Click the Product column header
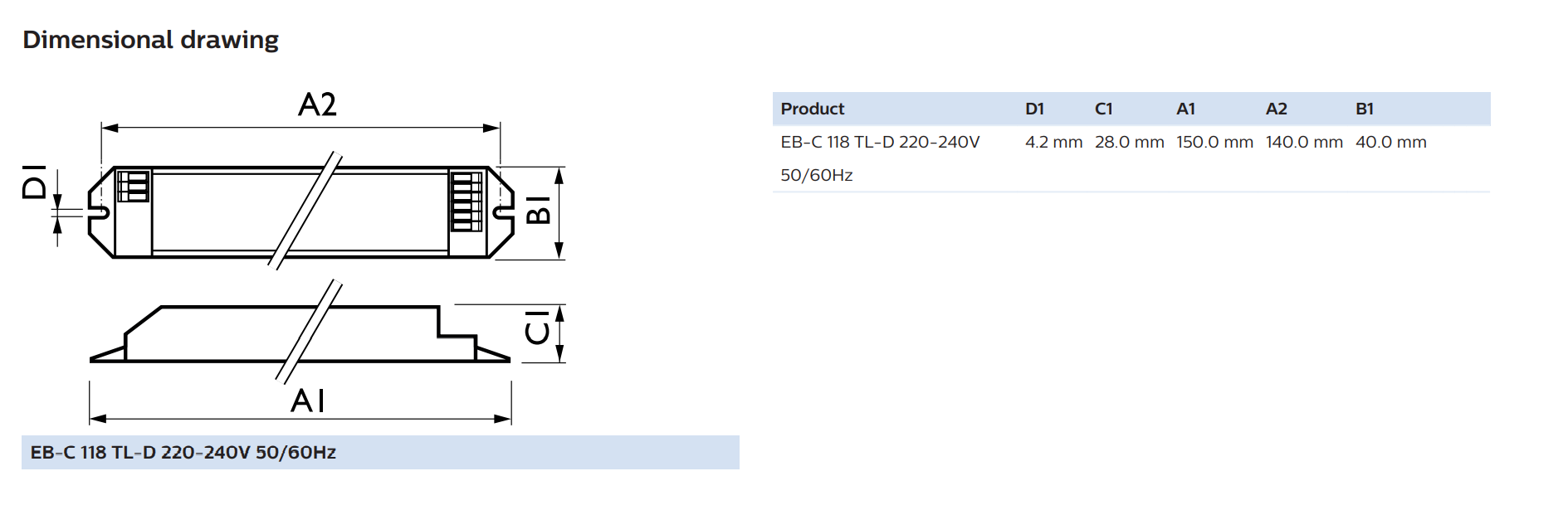 tap(813, 109)
